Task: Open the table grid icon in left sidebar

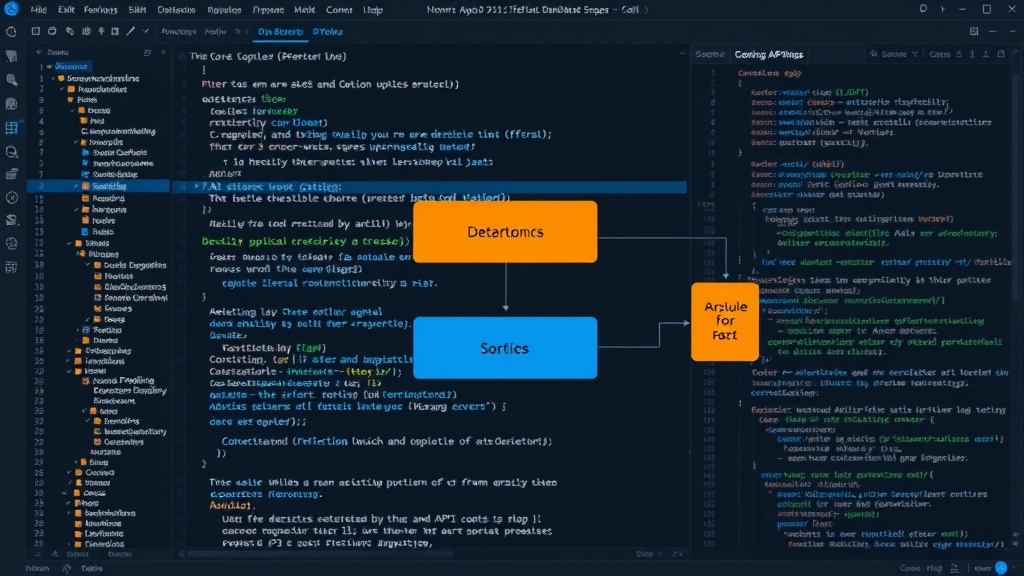Action: tap(12, 127)
